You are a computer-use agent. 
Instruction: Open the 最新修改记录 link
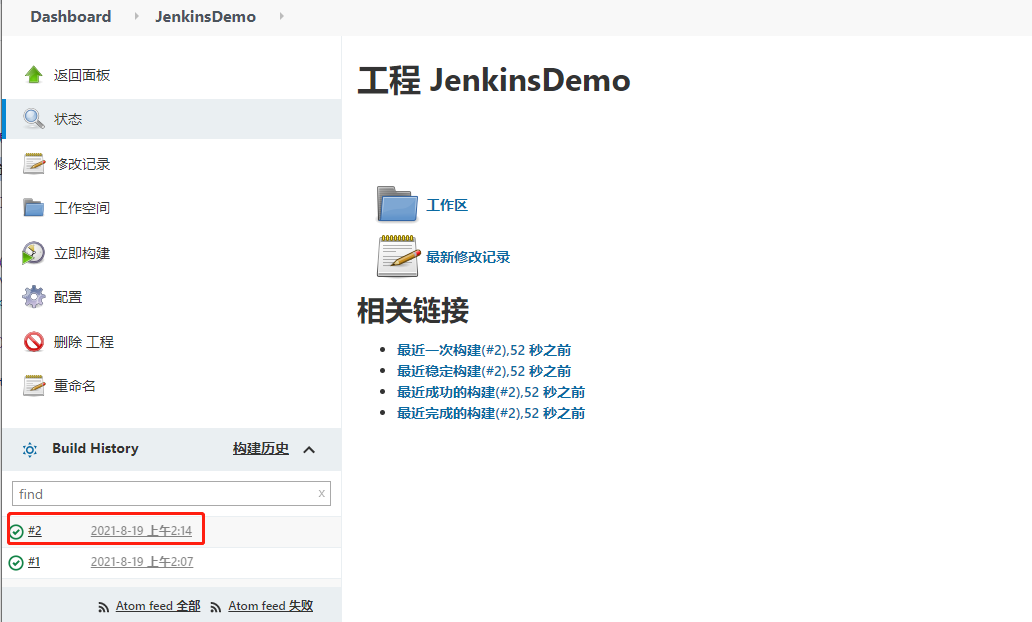coord(468,257)
